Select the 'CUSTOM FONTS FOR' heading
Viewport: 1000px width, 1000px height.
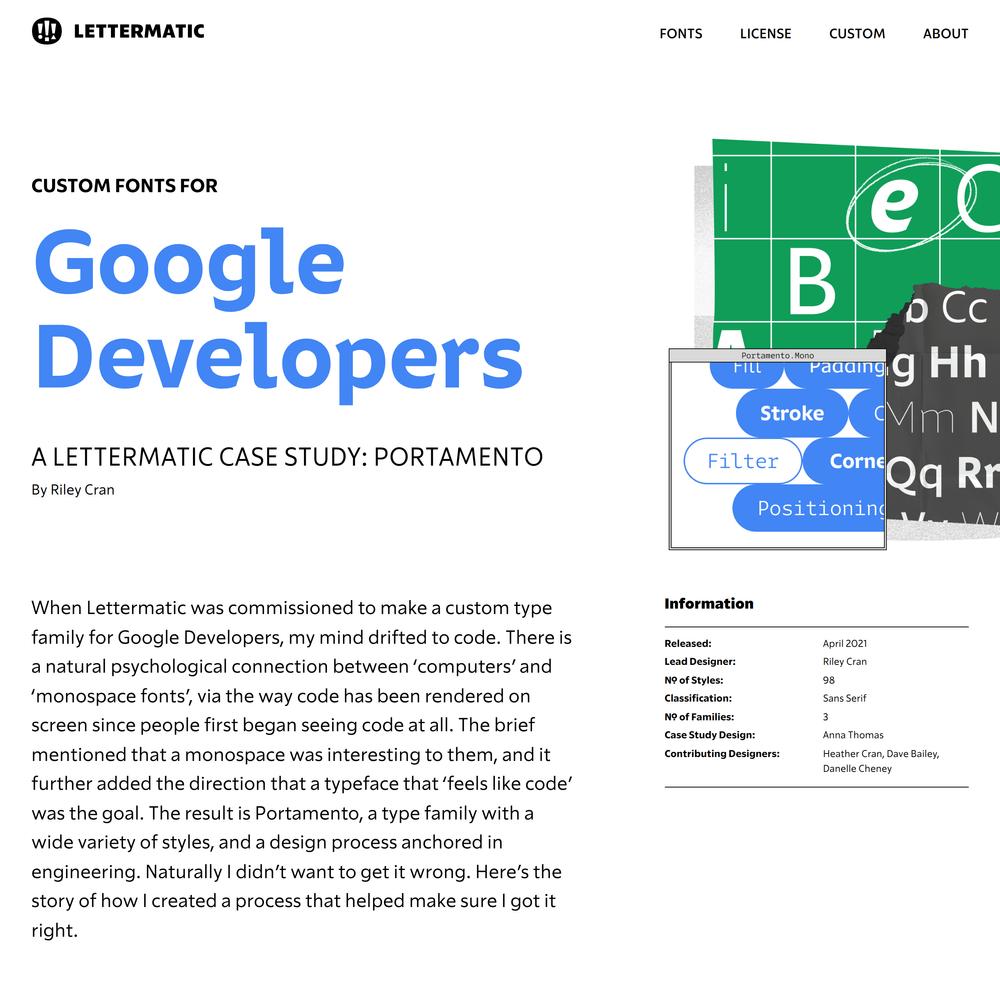click(124, 186)
